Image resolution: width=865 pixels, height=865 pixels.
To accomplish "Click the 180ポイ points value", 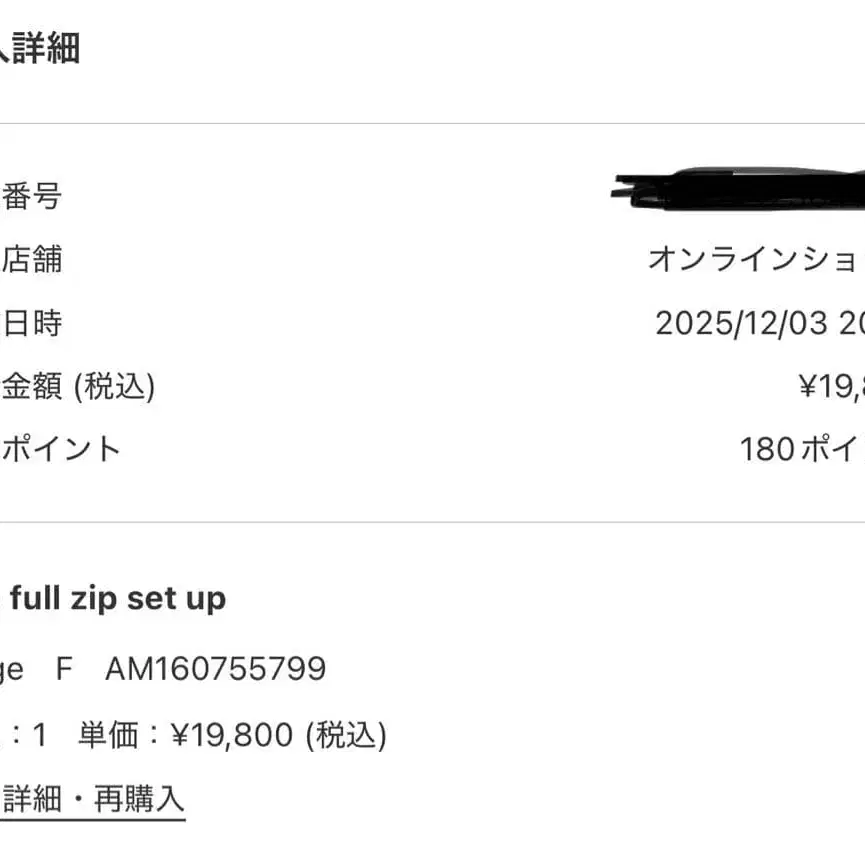I will (801, 449).
